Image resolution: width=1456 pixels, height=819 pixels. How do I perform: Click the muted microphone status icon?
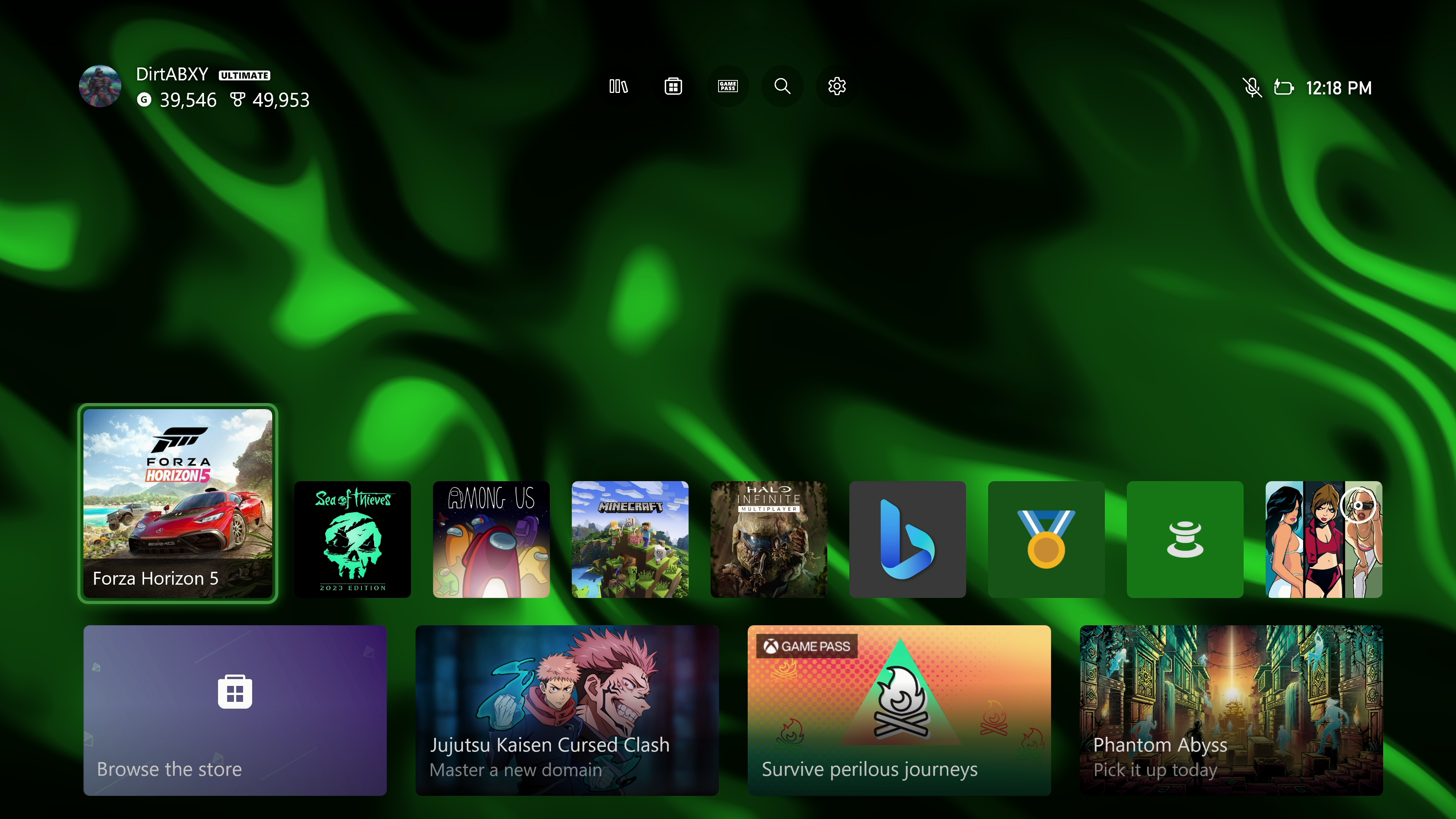pyautogui.click(x=1252, y=88)
